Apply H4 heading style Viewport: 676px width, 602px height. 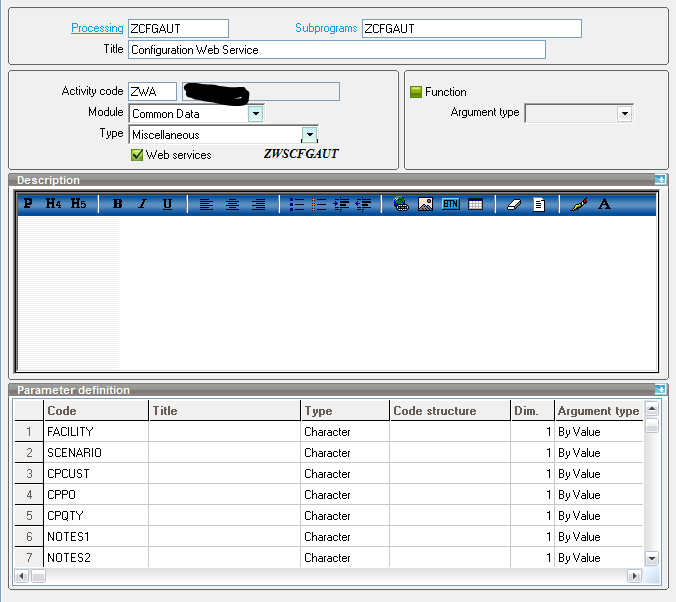[x=53, y=204]
